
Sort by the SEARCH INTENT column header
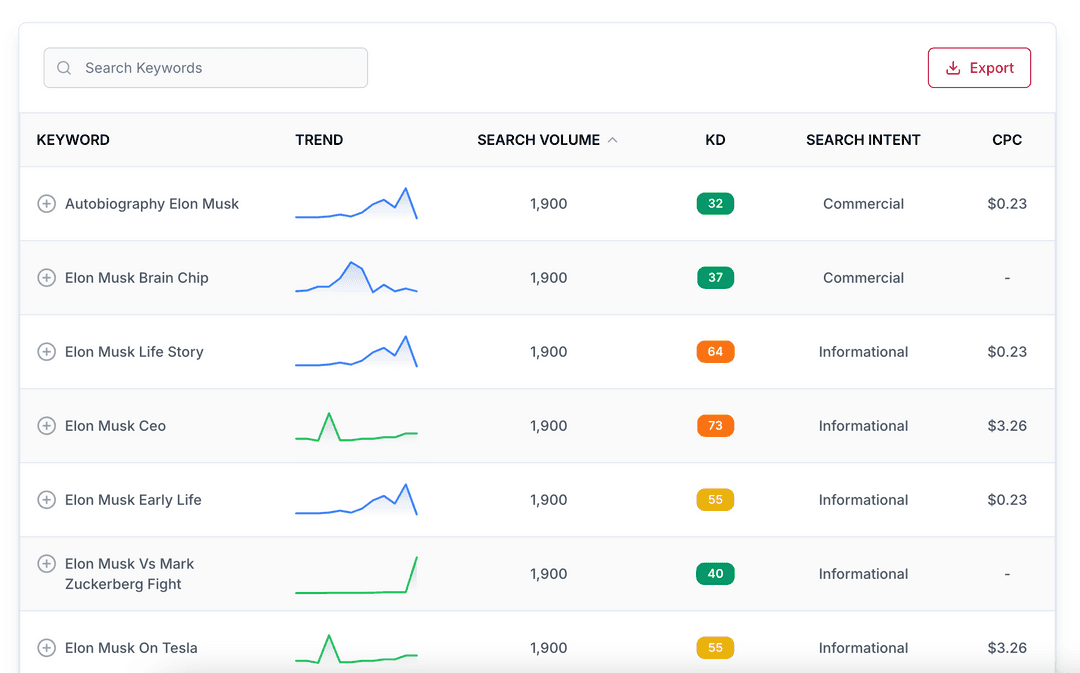[863, 140]
